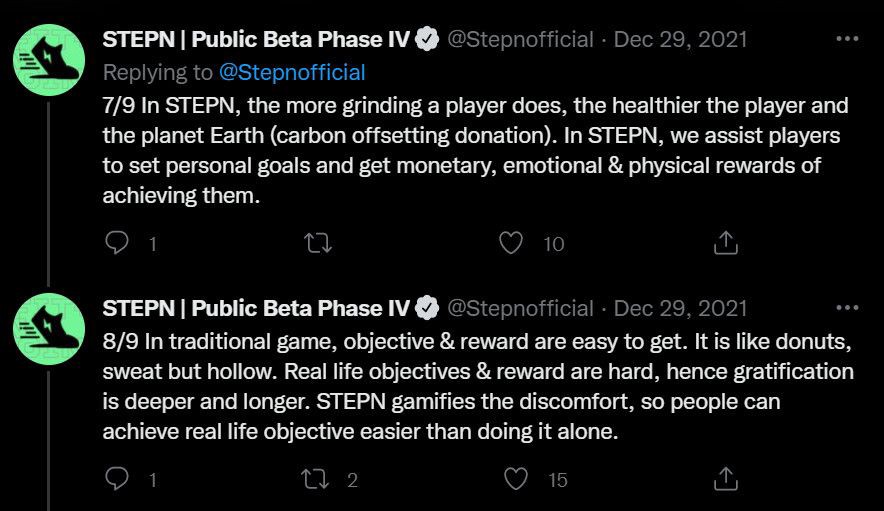Reply to the 7/9 tweet
This screenshot has width=884, height=511.
[x=118, y=243]
